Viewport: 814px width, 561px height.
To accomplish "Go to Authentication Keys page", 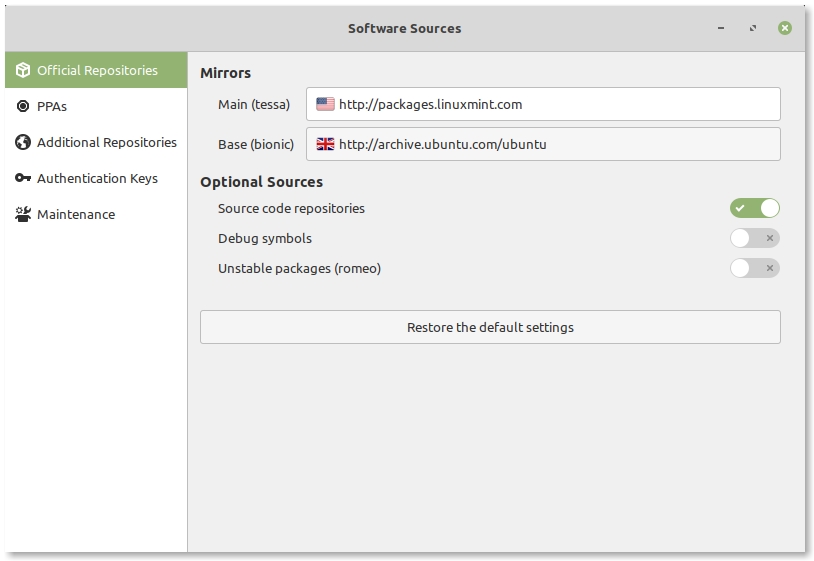I will point(96,178).
